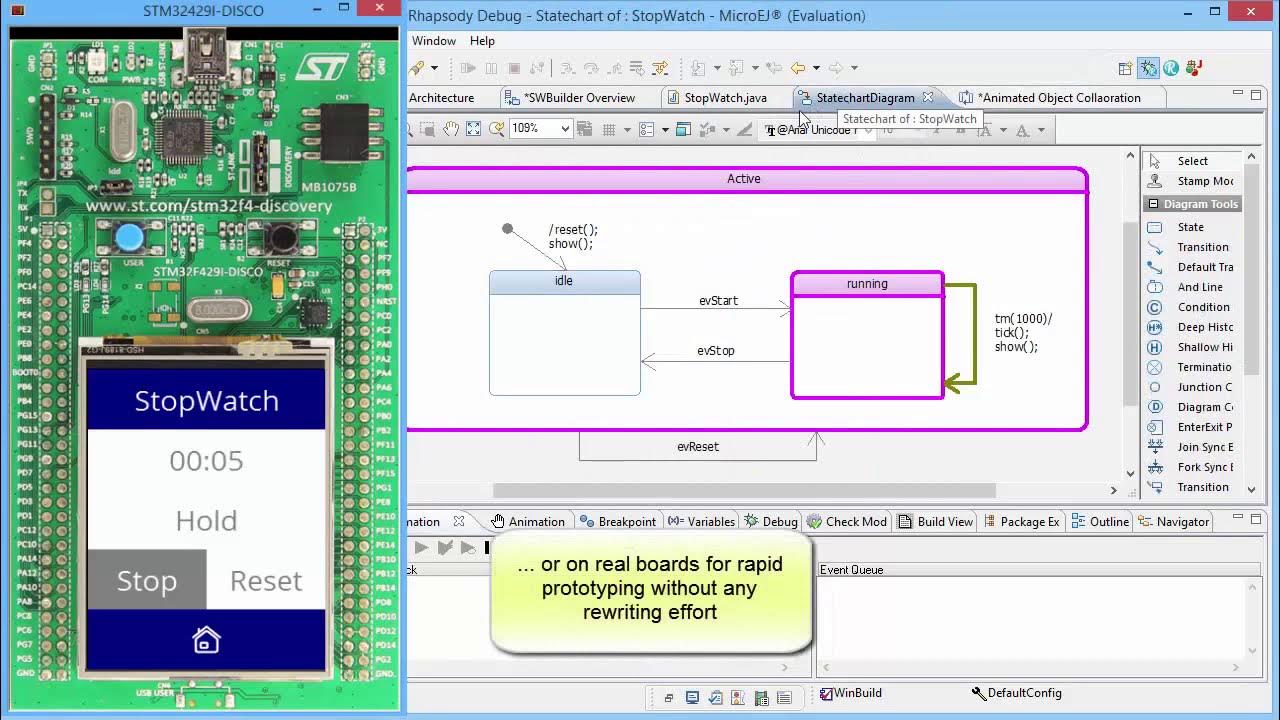
Task: Click the home icon on the board screen
Action: (x=206, y=640)
